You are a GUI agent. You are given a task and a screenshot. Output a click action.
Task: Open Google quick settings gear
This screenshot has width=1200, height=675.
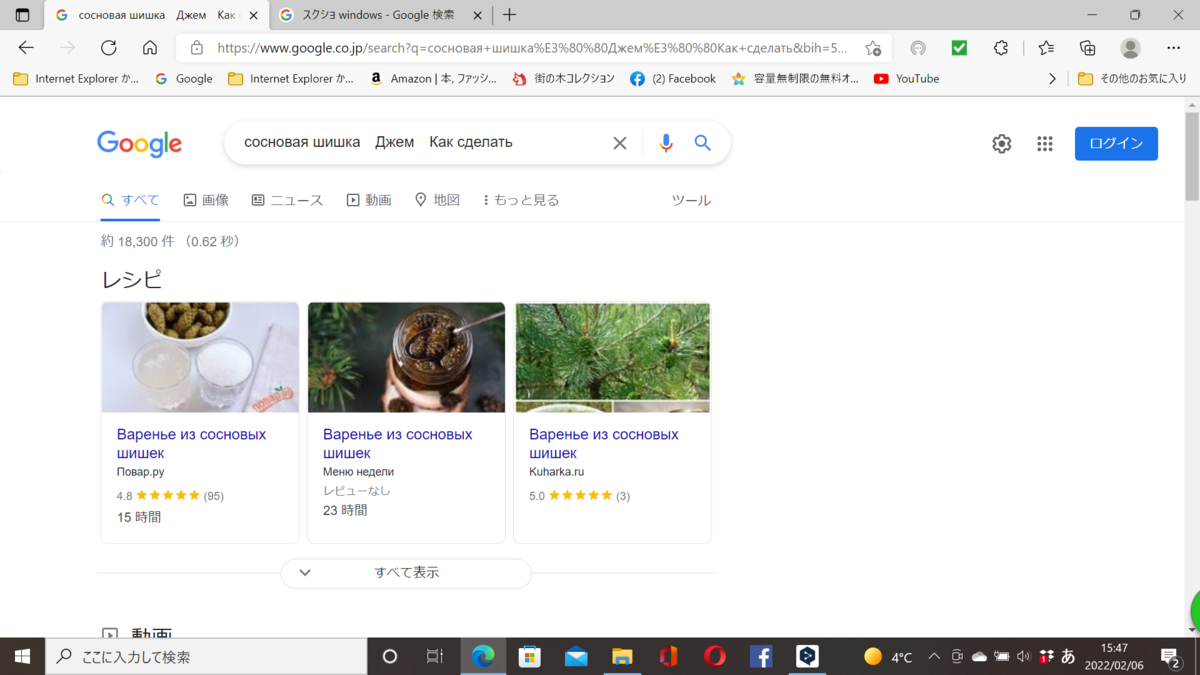click(x=1002, y=144)
